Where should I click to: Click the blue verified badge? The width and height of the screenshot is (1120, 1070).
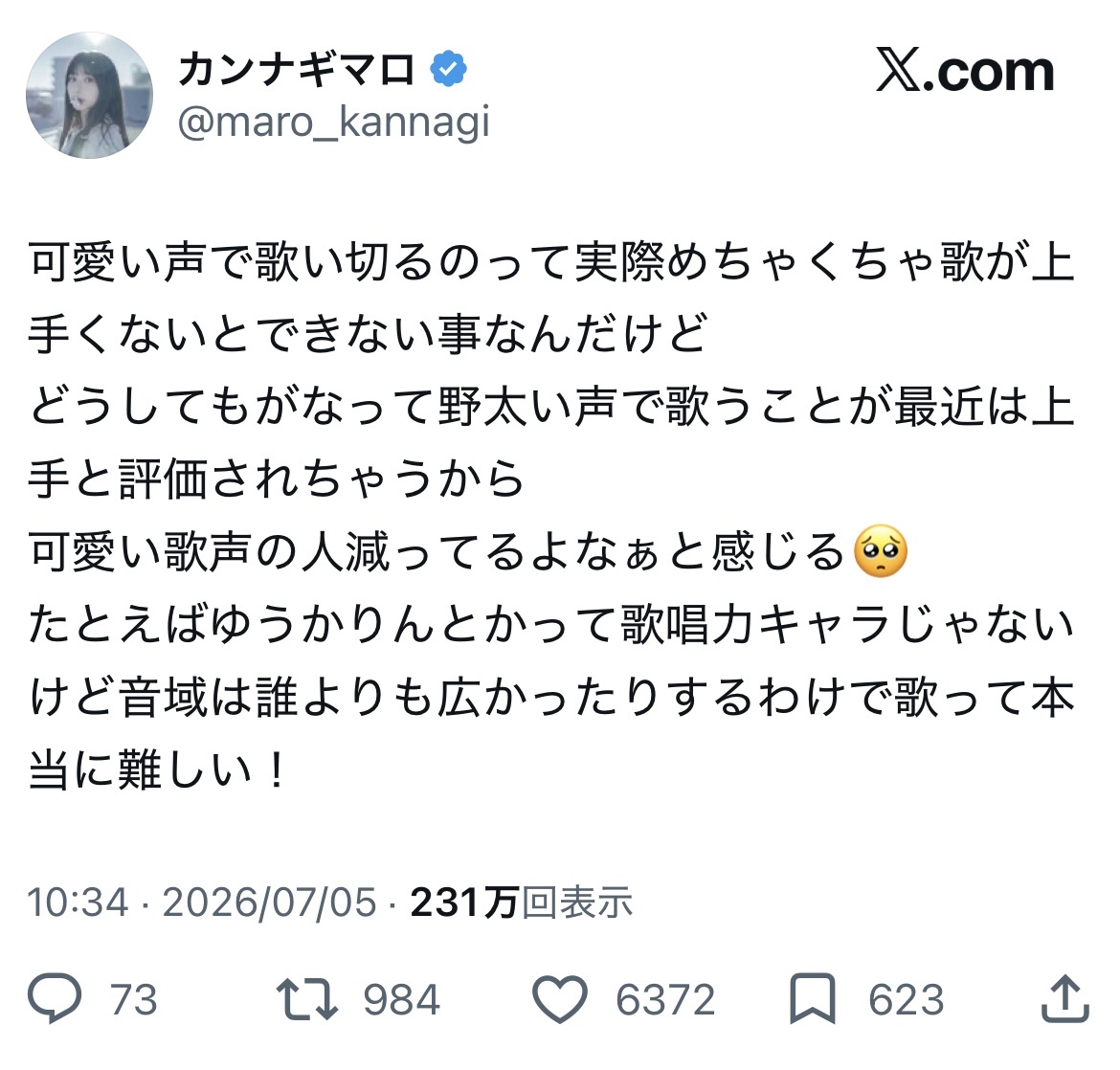(x=448, y=69)
